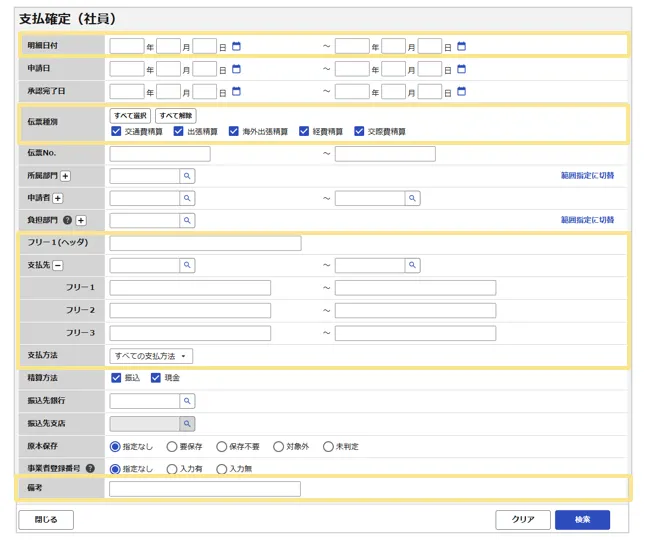Viewport: 663px width, 541px height.
Task: Uncheck the 現金 settlement method checkbox
Action: [155, 378]
